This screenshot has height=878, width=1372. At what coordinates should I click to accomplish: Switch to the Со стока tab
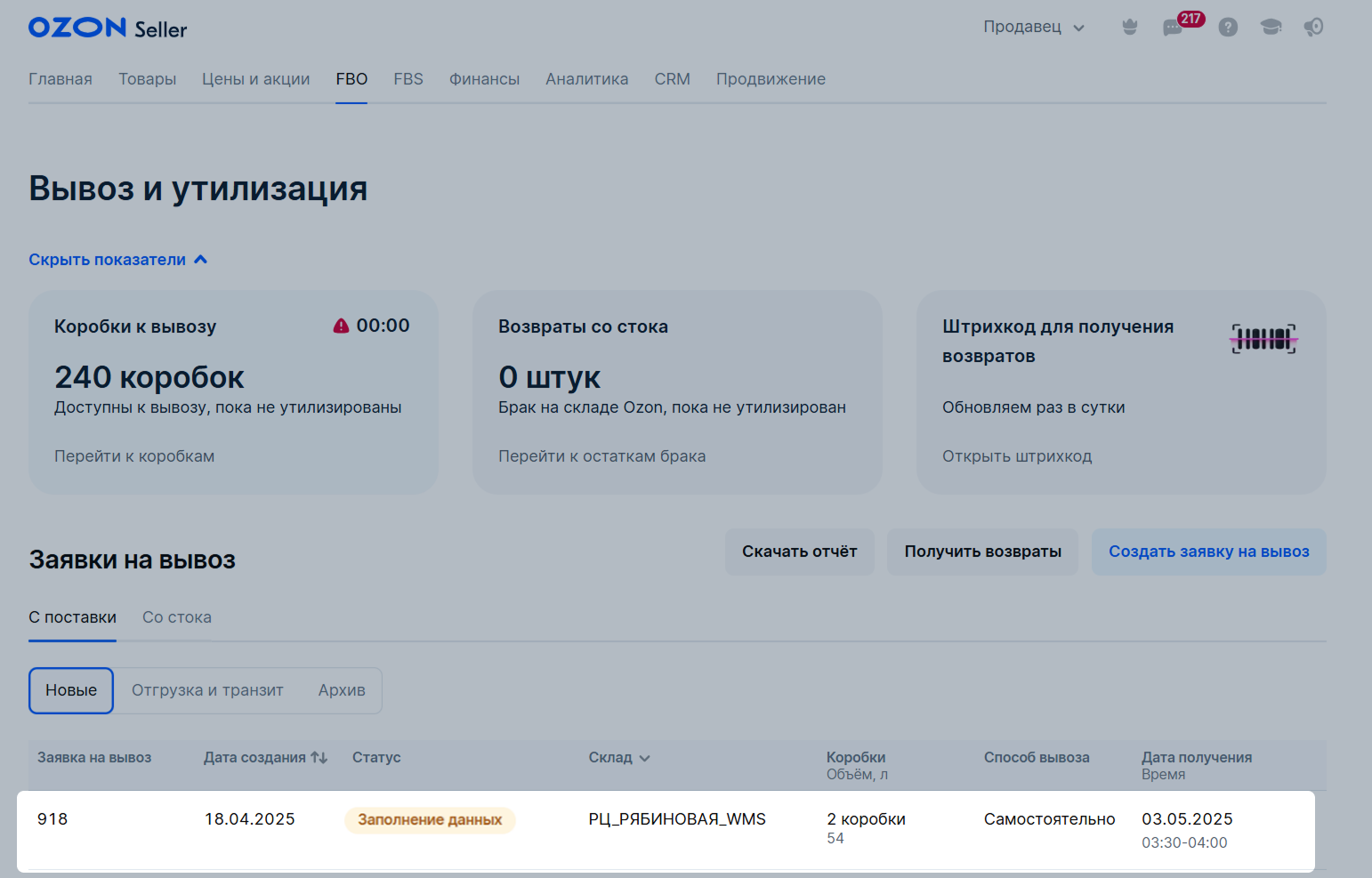click(x=177, y=617)
